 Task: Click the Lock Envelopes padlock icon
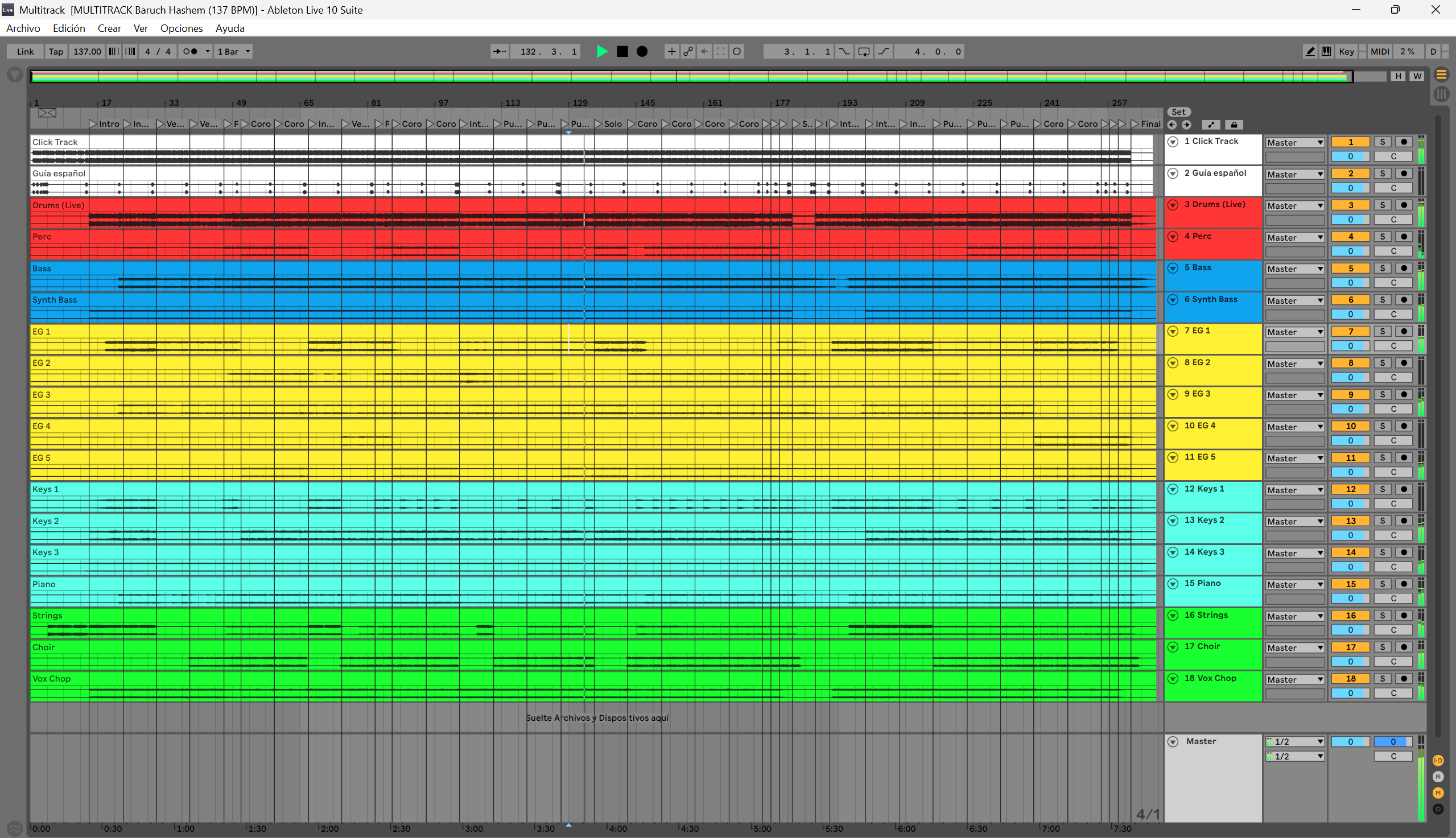coord(1234,125)
